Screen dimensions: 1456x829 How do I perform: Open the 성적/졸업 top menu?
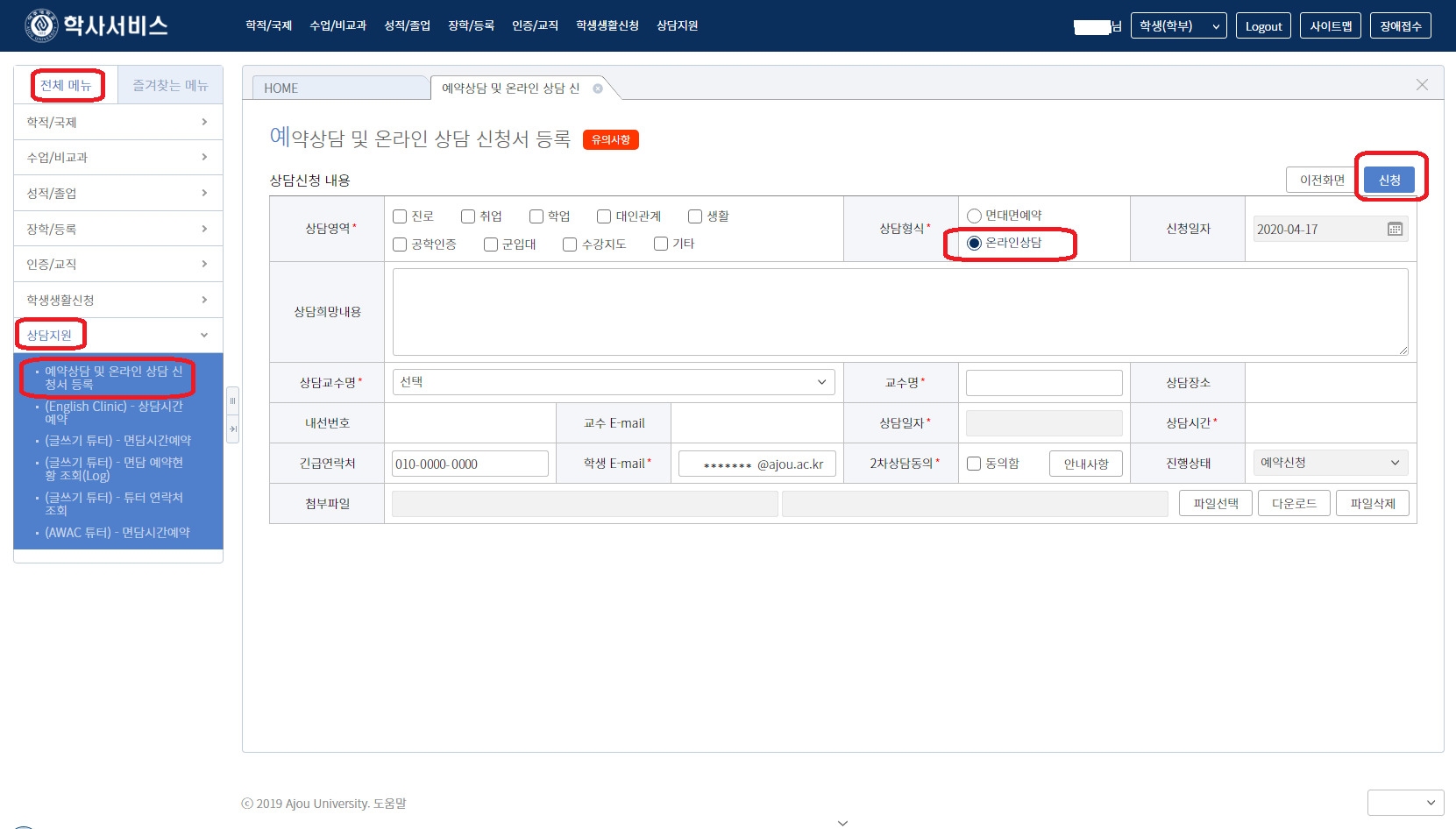coord(407,26)
